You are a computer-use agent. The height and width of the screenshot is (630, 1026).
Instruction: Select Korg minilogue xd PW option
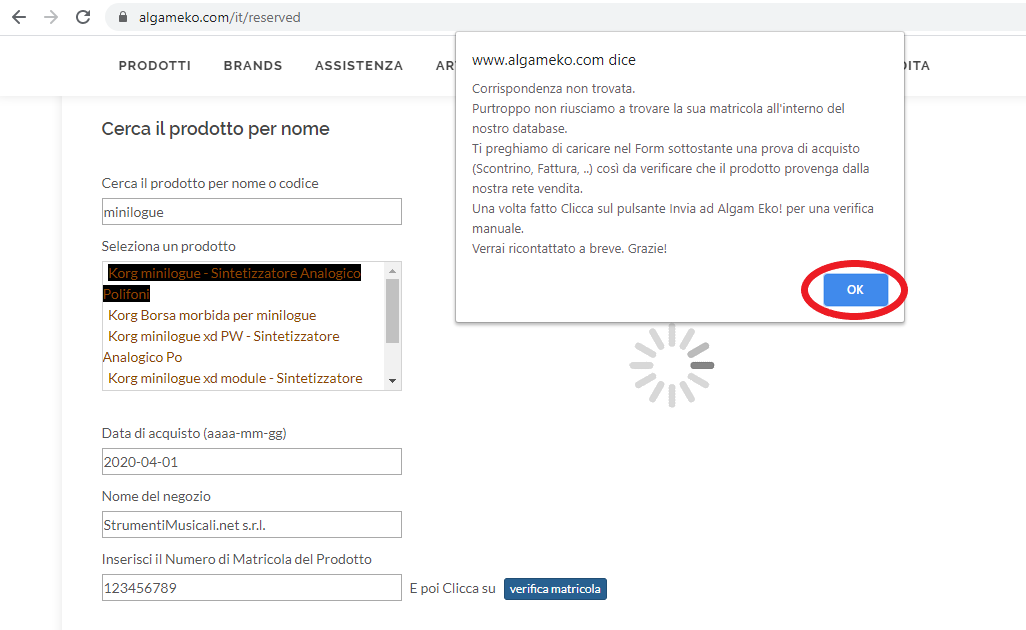click(221, 346)
